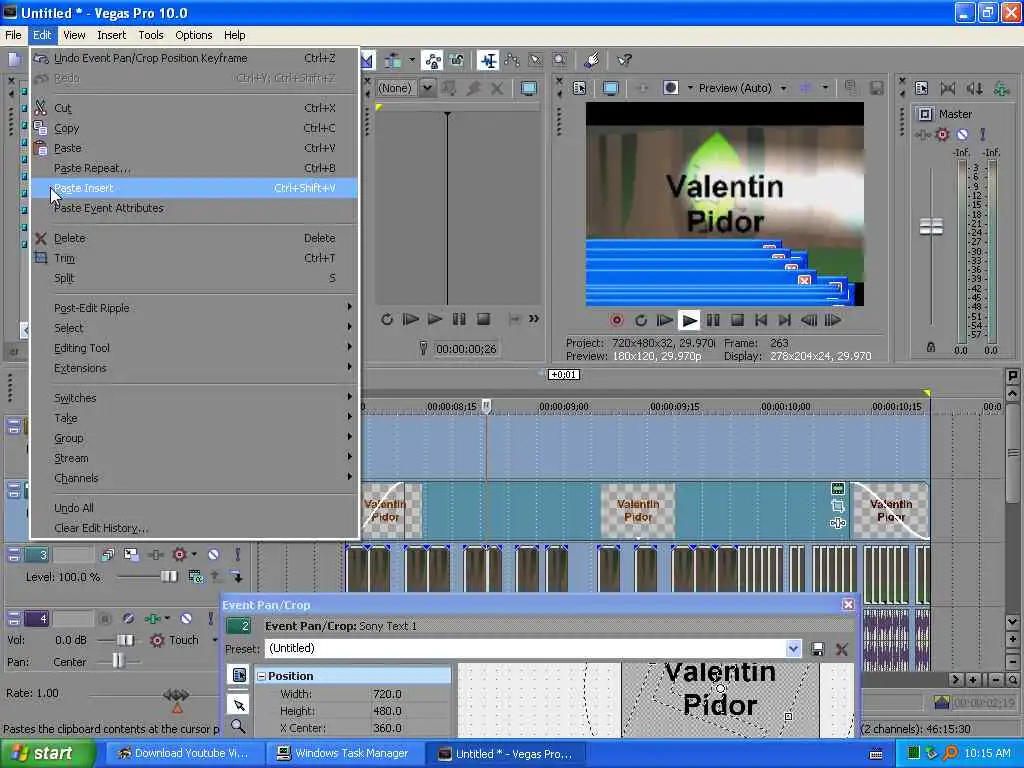This screenshot has width=1024, height=768.
Task: Open Project Video Properties in preview window
Action: point(579,88)
